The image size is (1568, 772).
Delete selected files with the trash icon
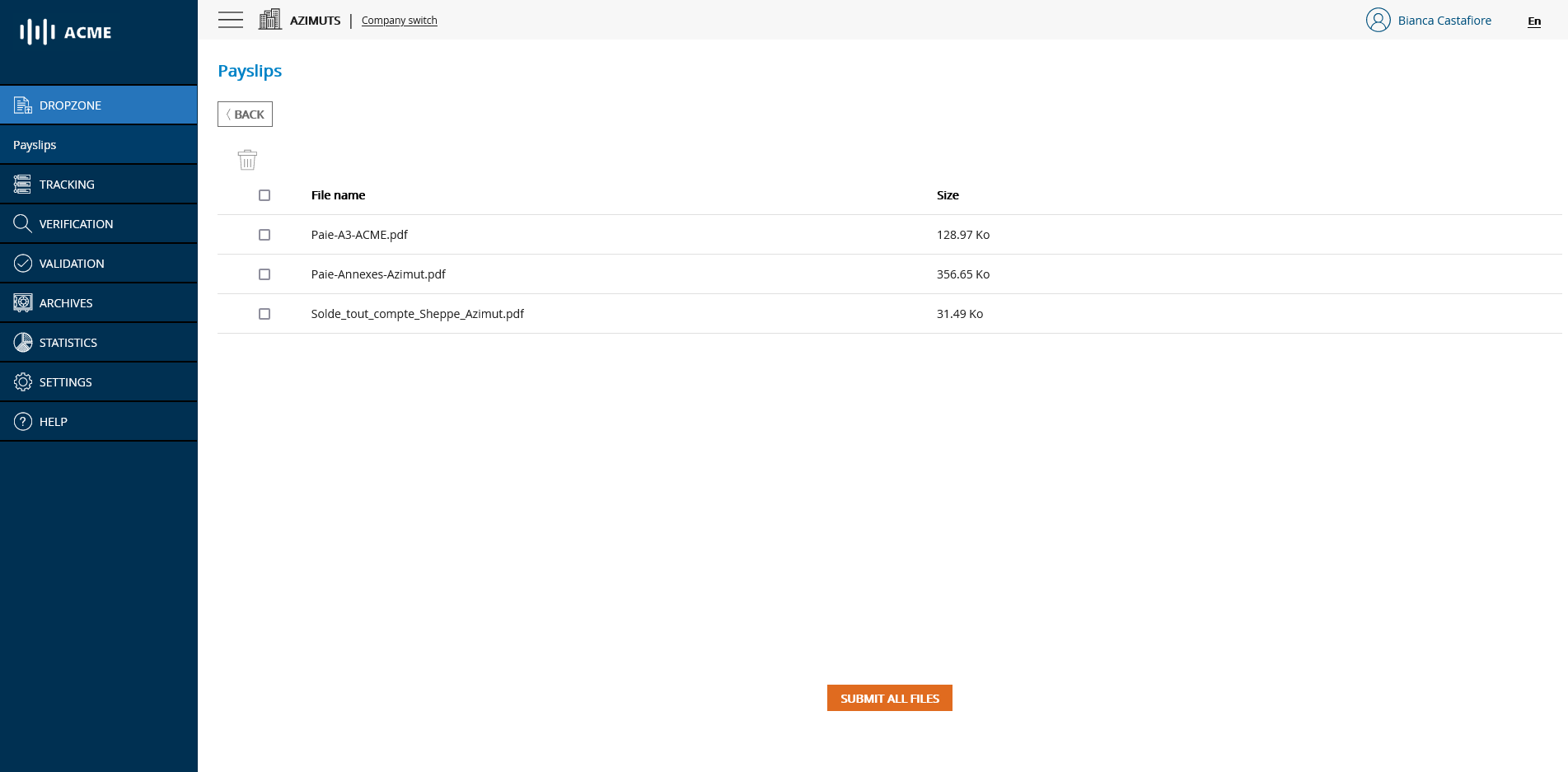click(247, 159)
